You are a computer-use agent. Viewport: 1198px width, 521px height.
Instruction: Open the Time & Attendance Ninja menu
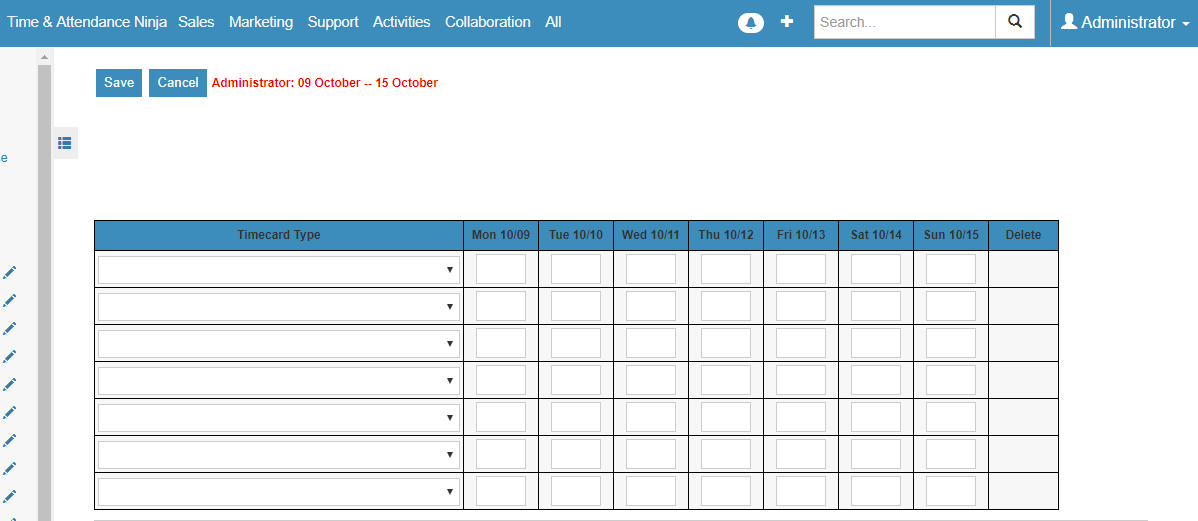[x=87, y=22]
